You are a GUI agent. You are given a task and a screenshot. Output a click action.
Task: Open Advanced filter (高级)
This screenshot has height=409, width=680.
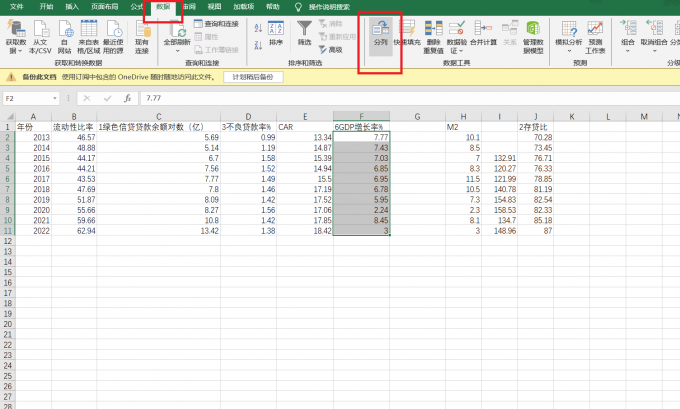point(330,49)
